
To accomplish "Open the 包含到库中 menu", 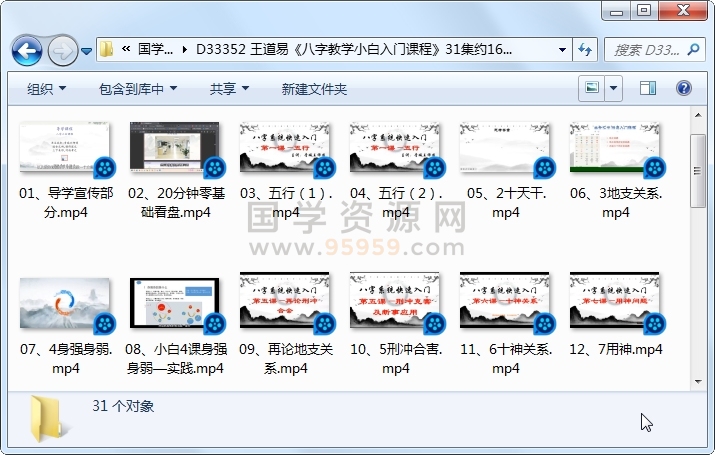I will (x=138, y=89).
